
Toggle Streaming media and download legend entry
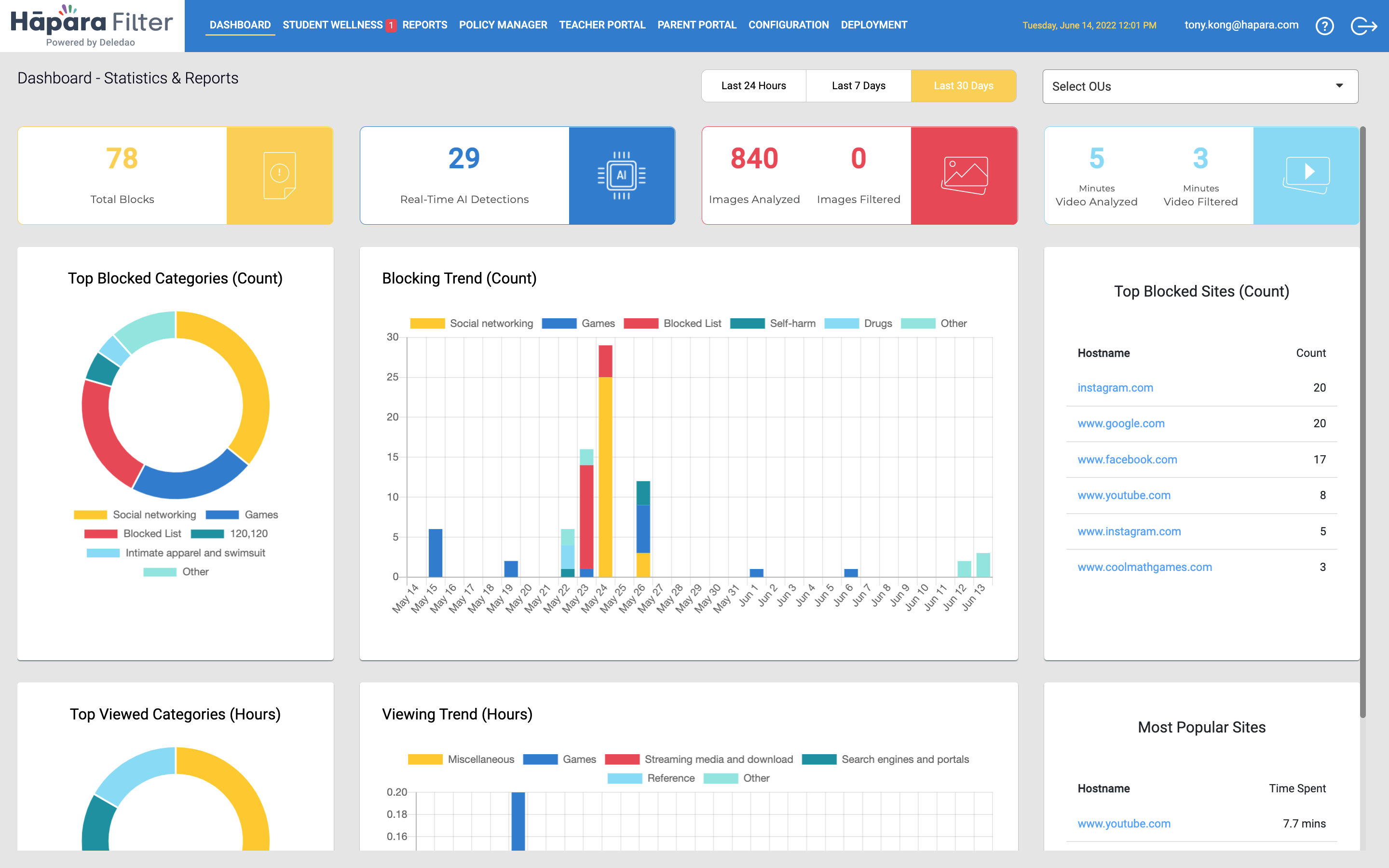point(699,759)
